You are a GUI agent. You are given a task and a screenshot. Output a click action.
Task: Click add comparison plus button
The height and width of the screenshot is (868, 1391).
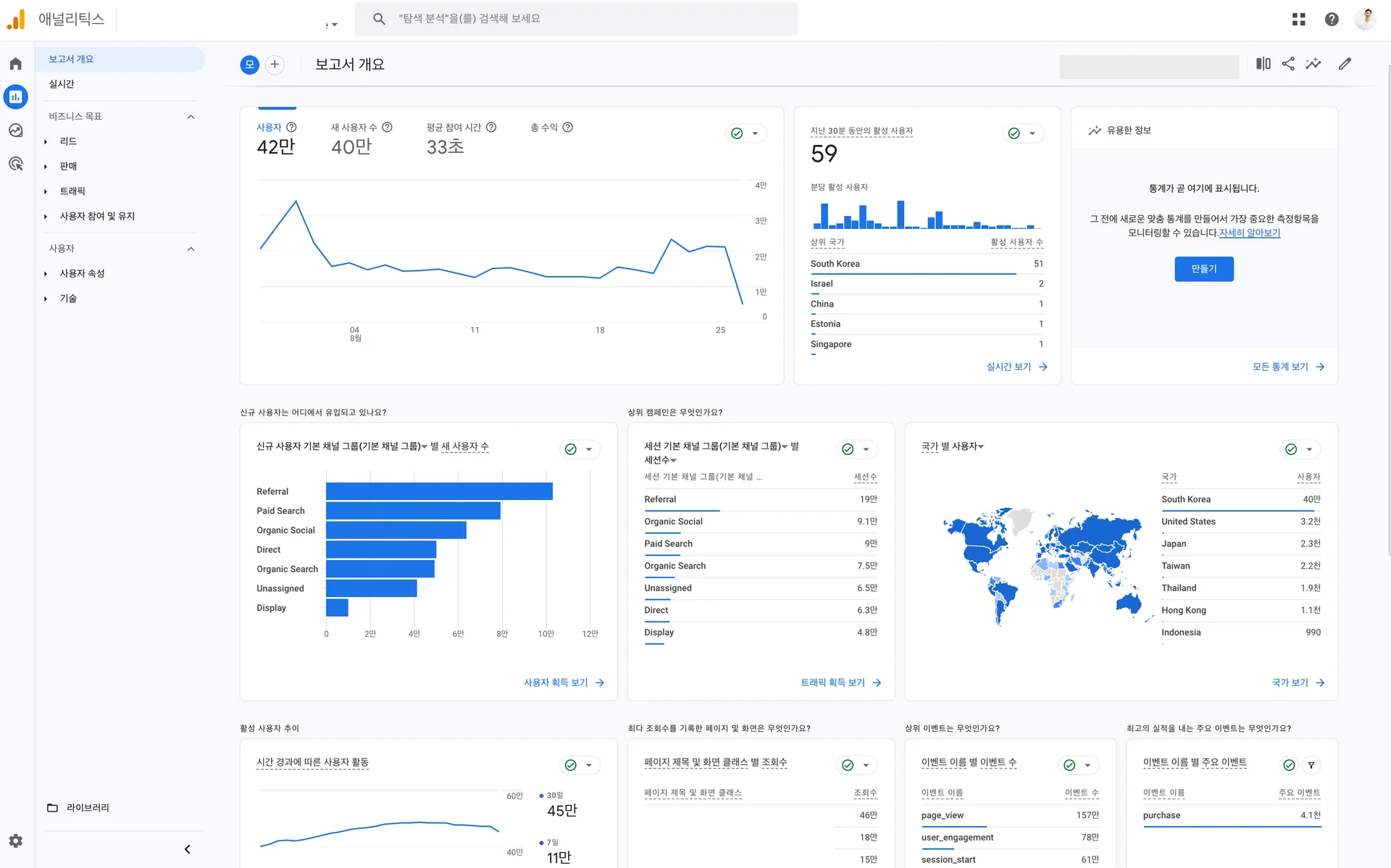click(x=275, y=64)
